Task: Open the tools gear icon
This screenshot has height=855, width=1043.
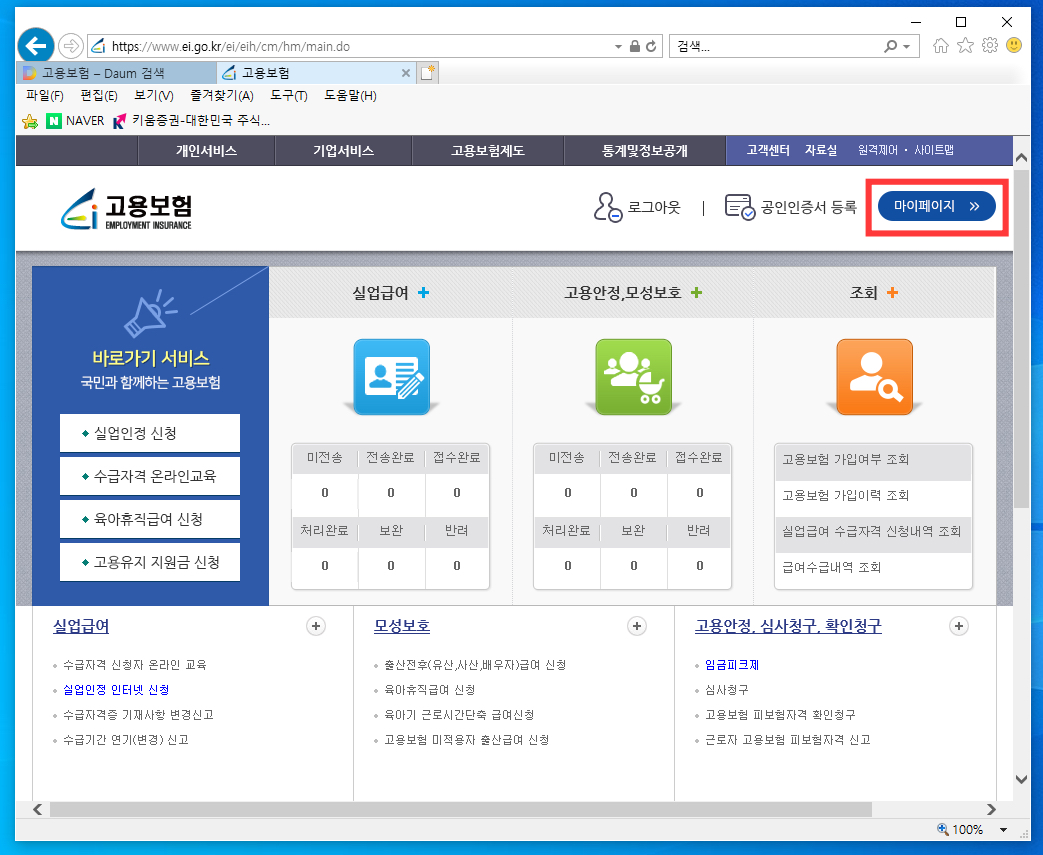Action: pos(990,45)
